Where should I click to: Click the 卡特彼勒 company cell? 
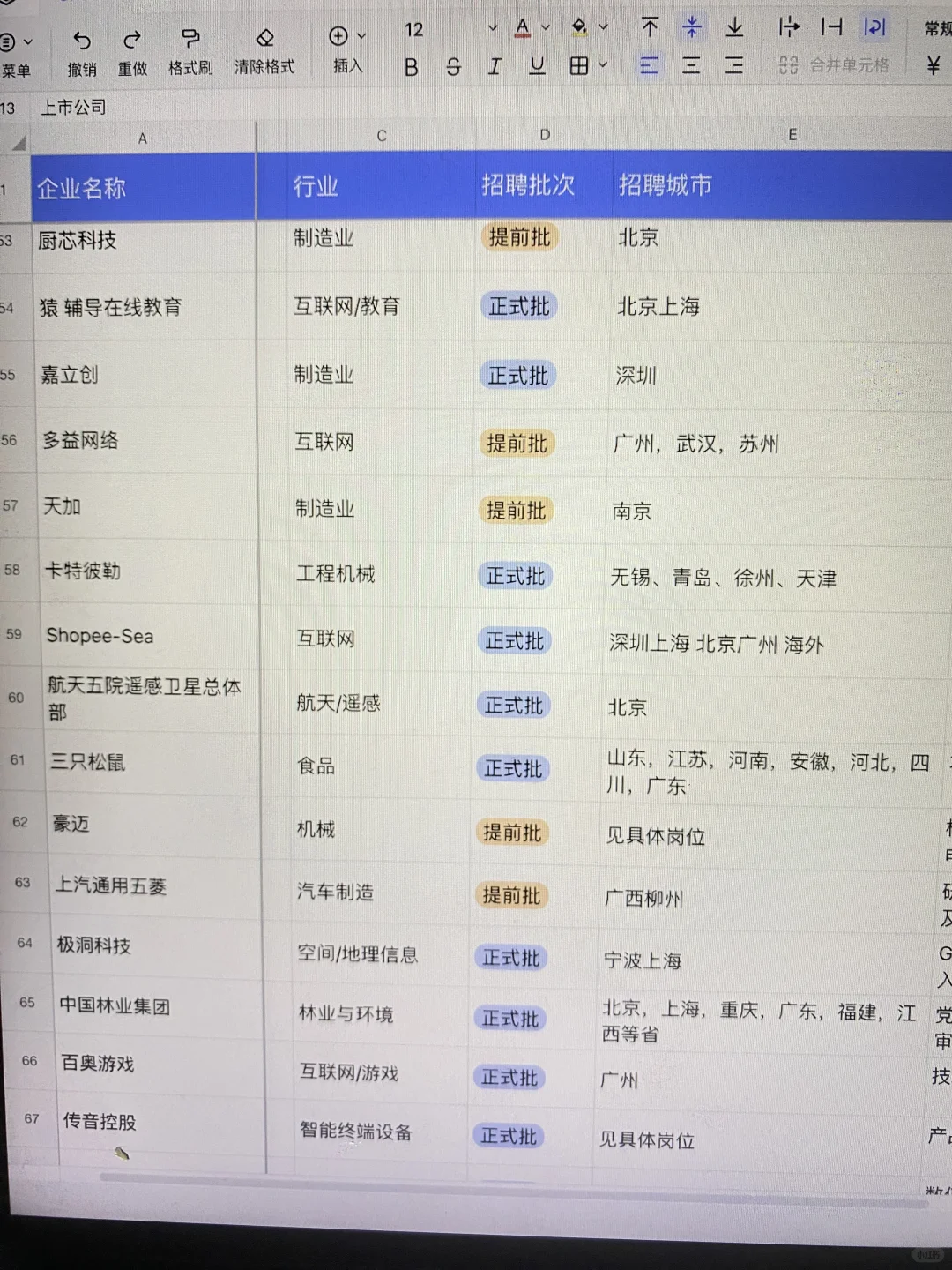[148, 571]
